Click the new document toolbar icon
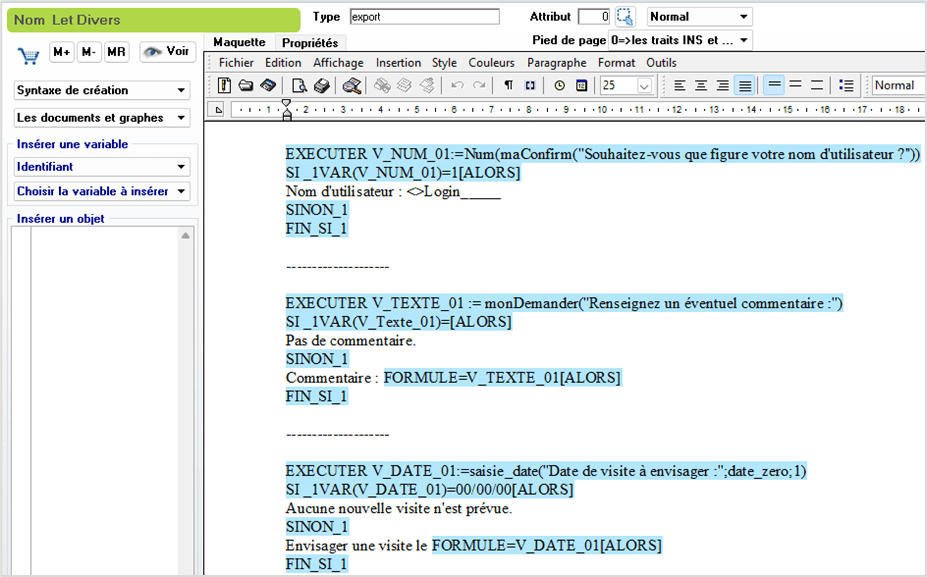 (225, 86)
